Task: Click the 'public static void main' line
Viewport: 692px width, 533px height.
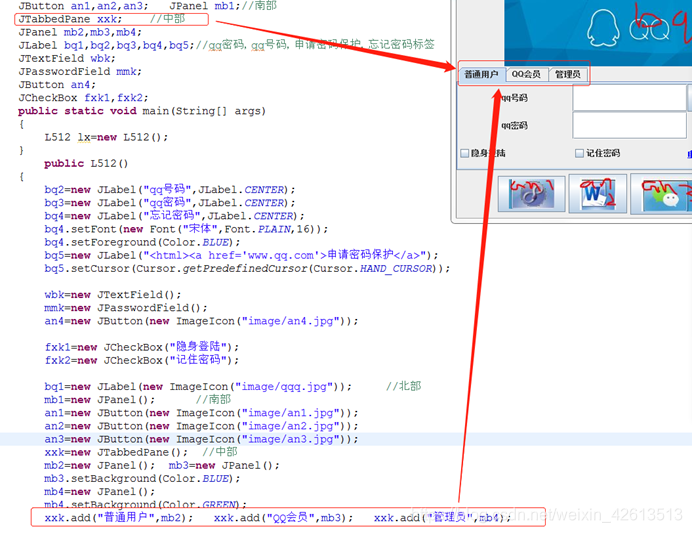Action: (142, 111)
